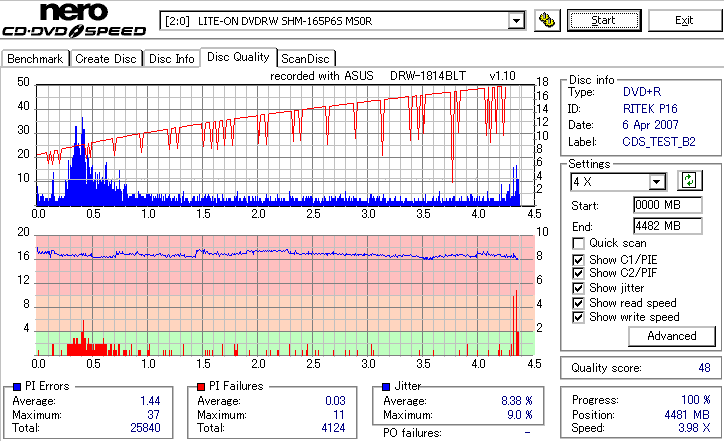Click PI Failures average value 0.03
Viewport: 724px width, 441px height.
coord(335,401)
